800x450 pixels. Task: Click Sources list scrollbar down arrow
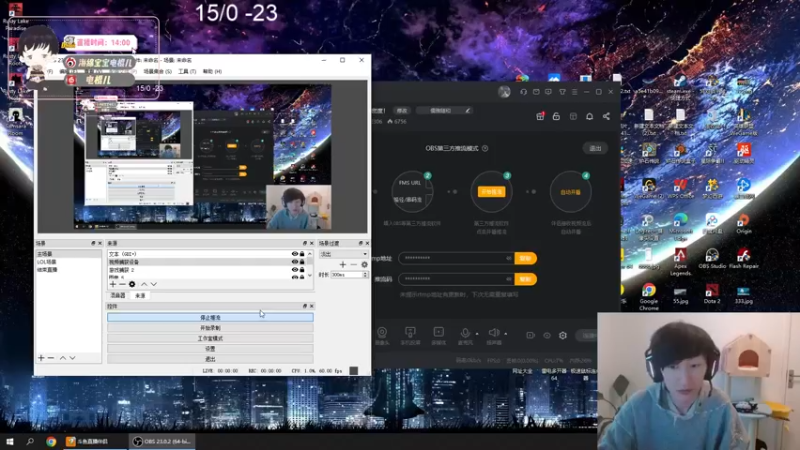[310, 276]
